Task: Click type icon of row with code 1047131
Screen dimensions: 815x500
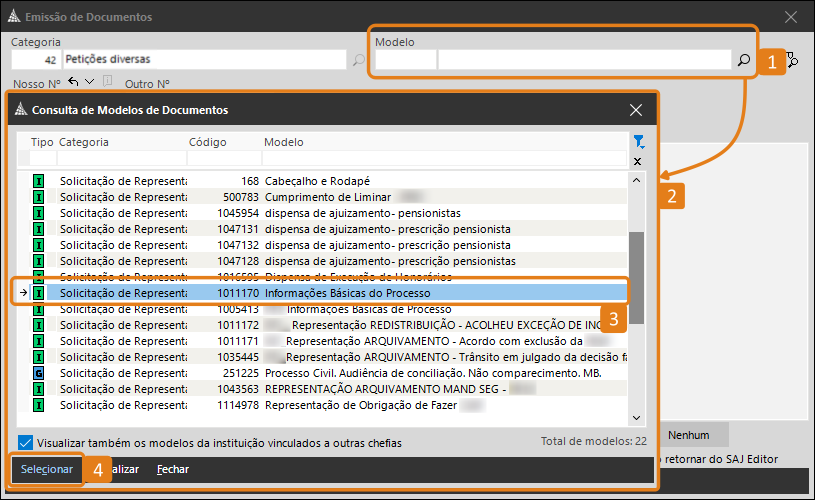Action: (38, 229)
